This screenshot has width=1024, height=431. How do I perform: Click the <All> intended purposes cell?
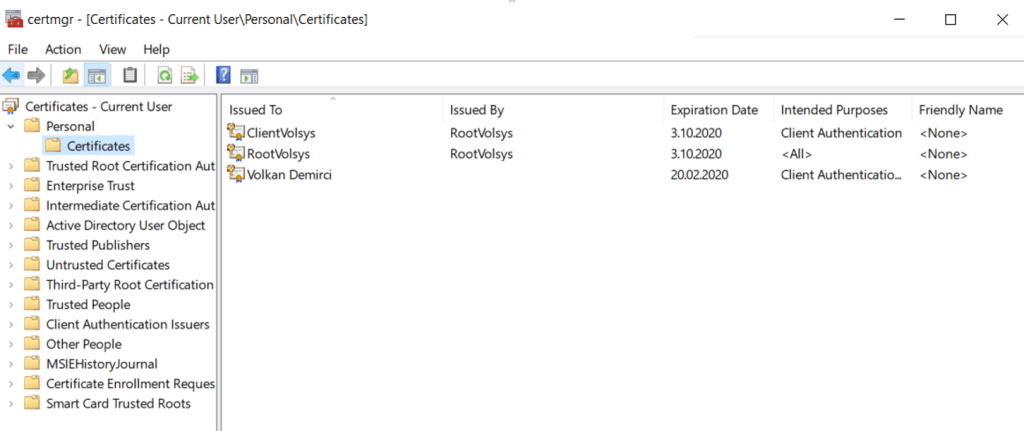tap(796, 154)
